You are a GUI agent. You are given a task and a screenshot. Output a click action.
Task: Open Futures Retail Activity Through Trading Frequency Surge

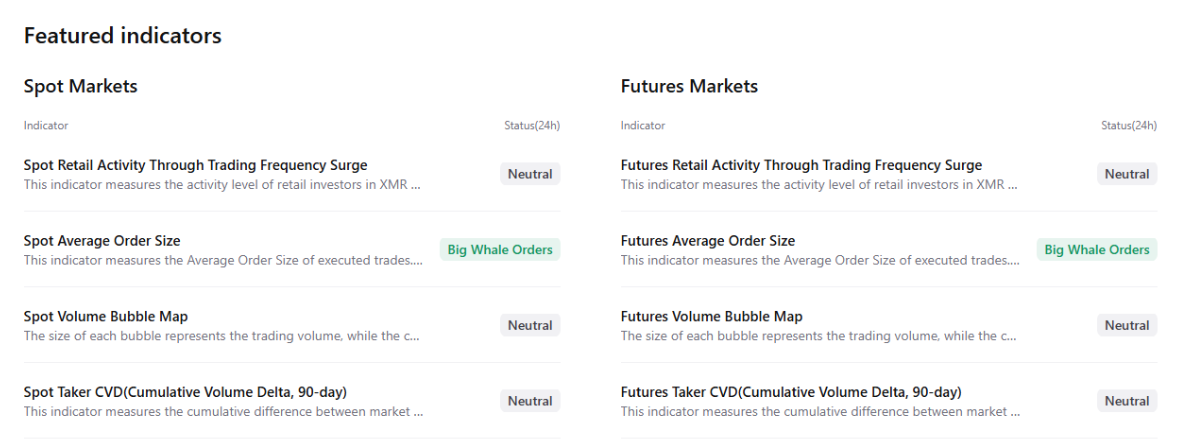[x=801, y=166]
